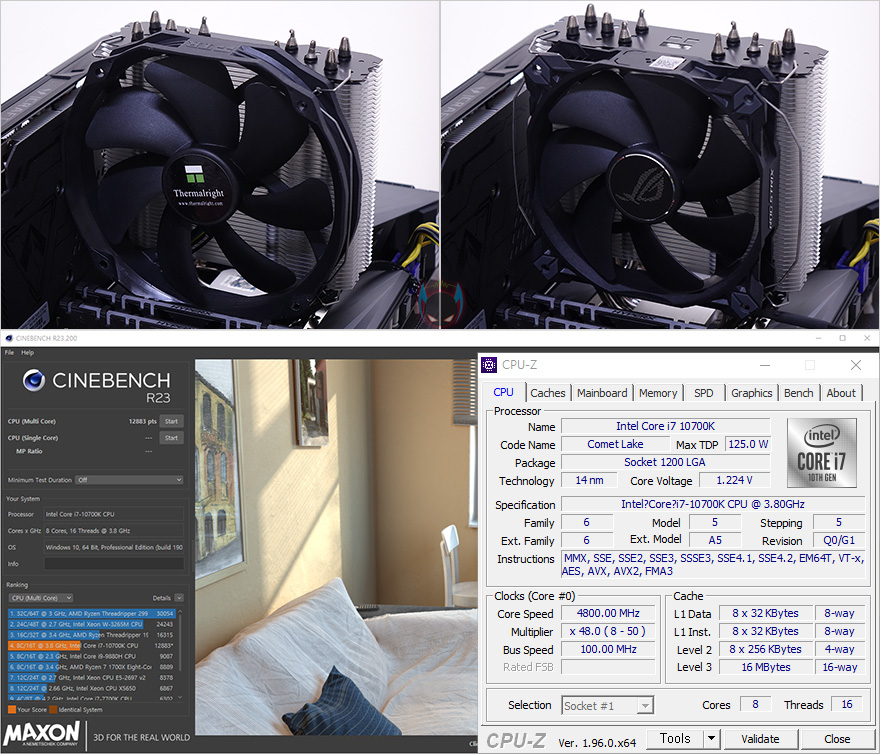Click the brown Identical System legend swatch
The height and width of the screenshot is (754, 880).
pyautogui.click(x=53, y=710)
